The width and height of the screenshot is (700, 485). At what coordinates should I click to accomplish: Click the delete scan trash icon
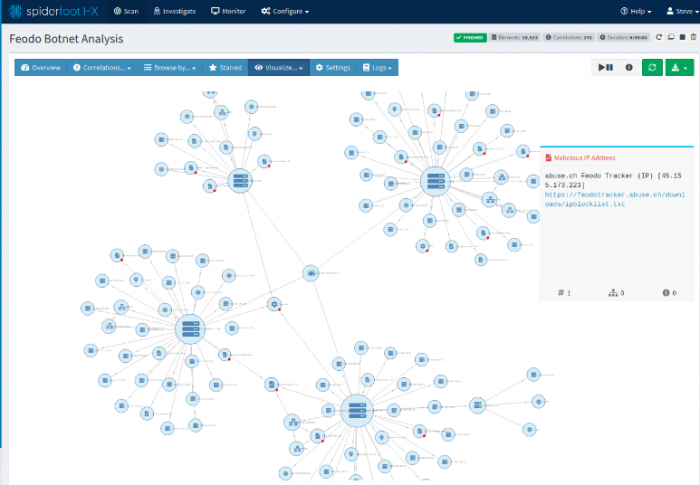[693, 37]
